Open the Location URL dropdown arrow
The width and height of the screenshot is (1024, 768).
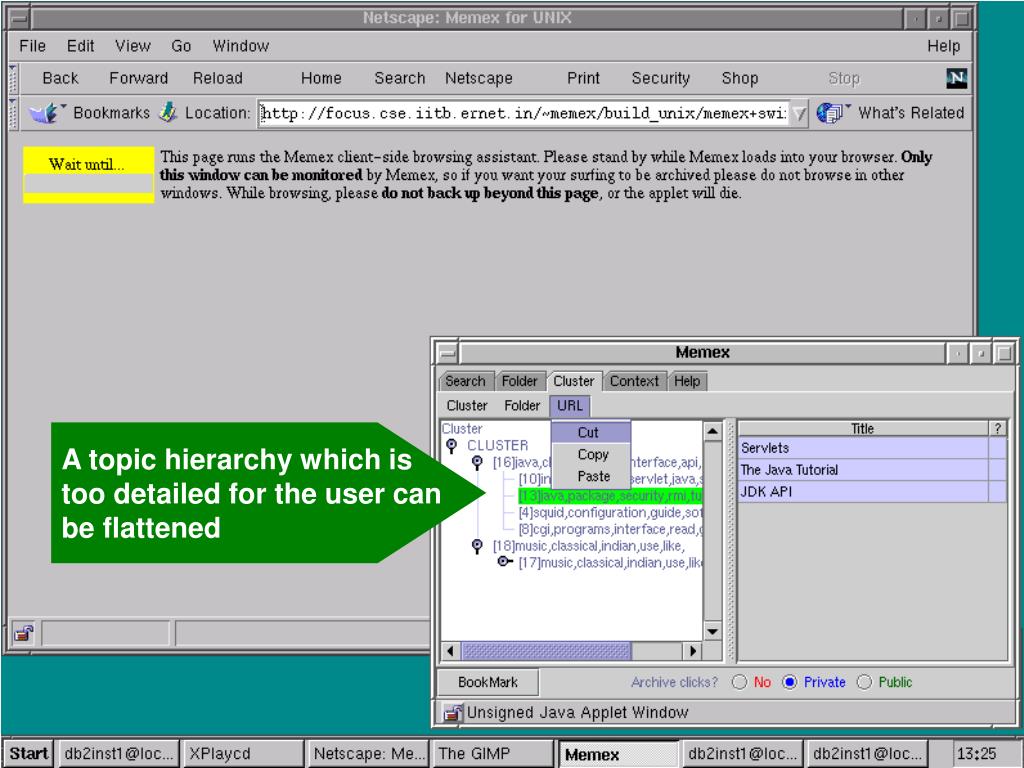coord(799,114)
